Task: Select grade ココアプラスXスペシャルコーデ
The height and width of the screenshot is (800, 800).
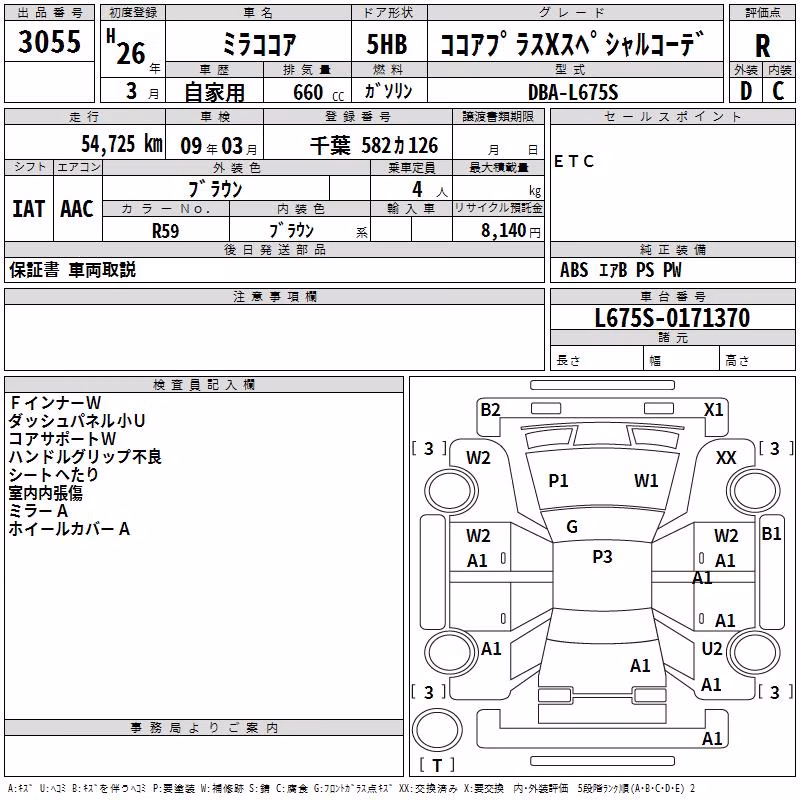Action: click(x=572, y=44)
